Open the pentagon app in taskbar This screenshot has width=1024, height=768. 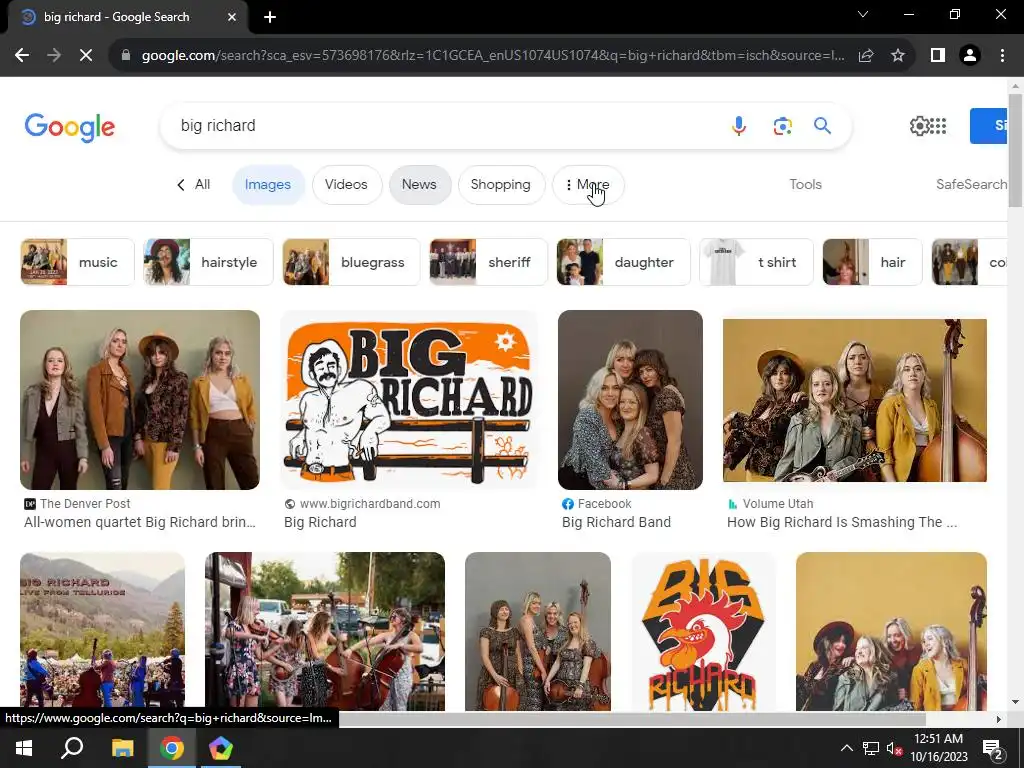[x=221, y=748]
